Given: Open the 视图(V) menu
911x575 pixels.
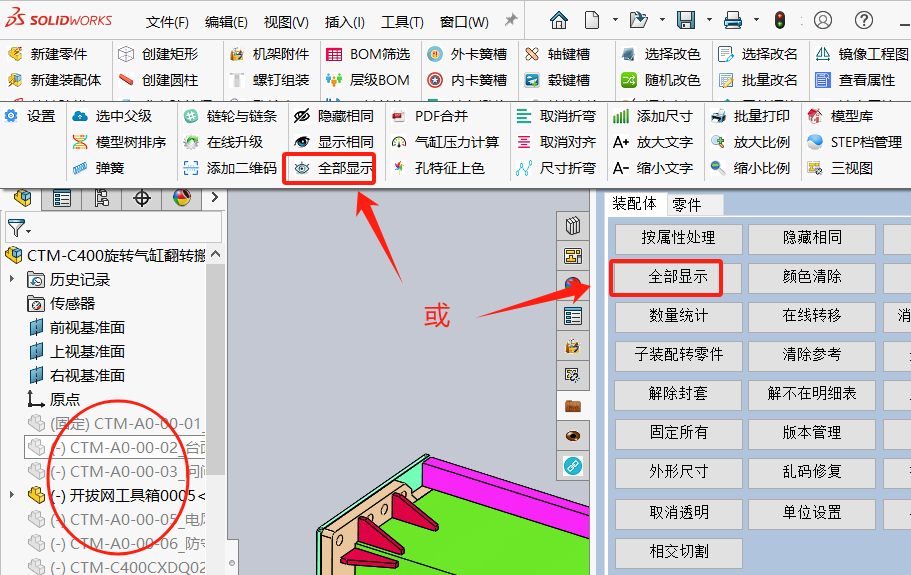Looking at the screenshot, I should 286,22.
